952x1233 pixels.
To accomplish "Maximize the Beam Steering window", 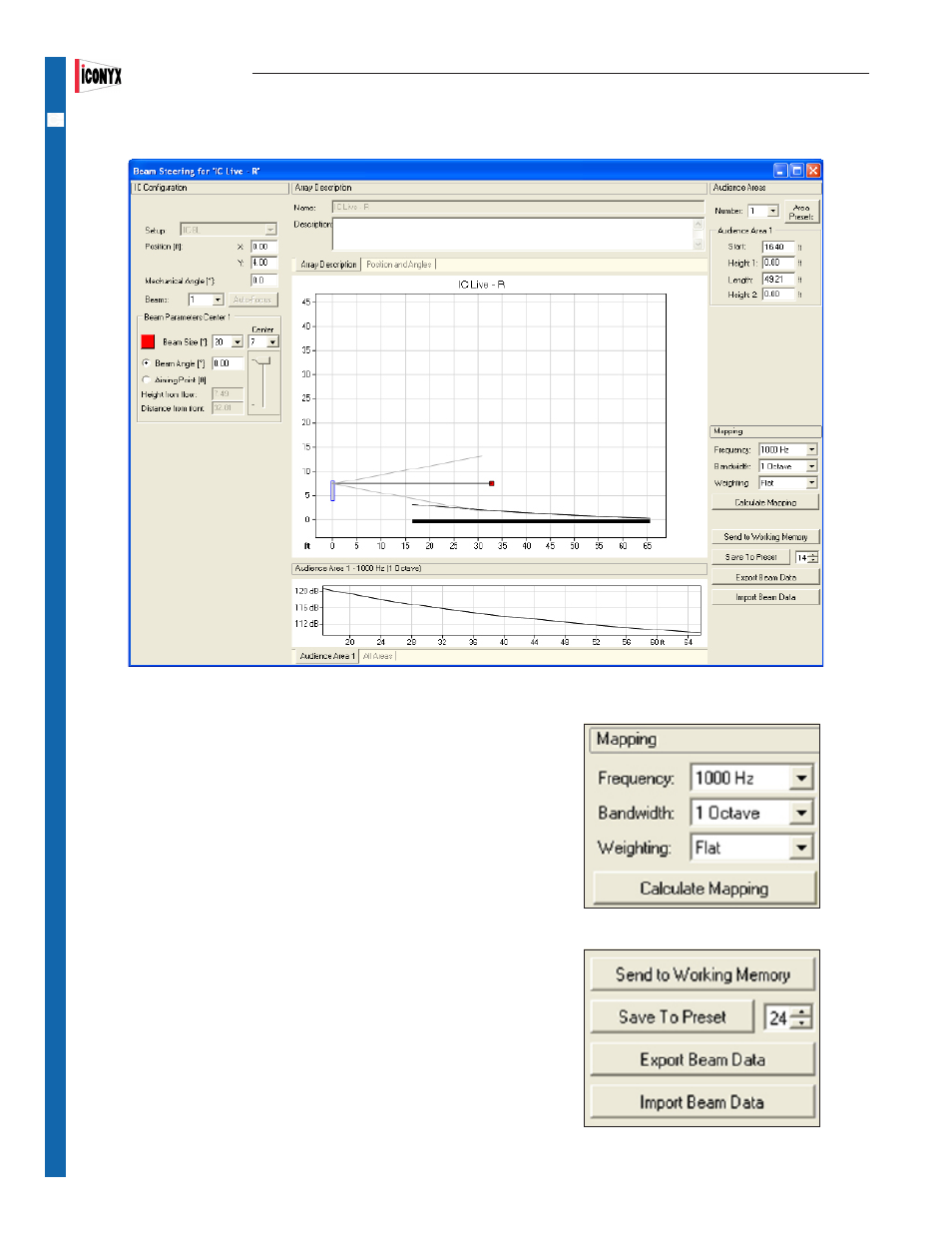I will [x=796, y=171].
